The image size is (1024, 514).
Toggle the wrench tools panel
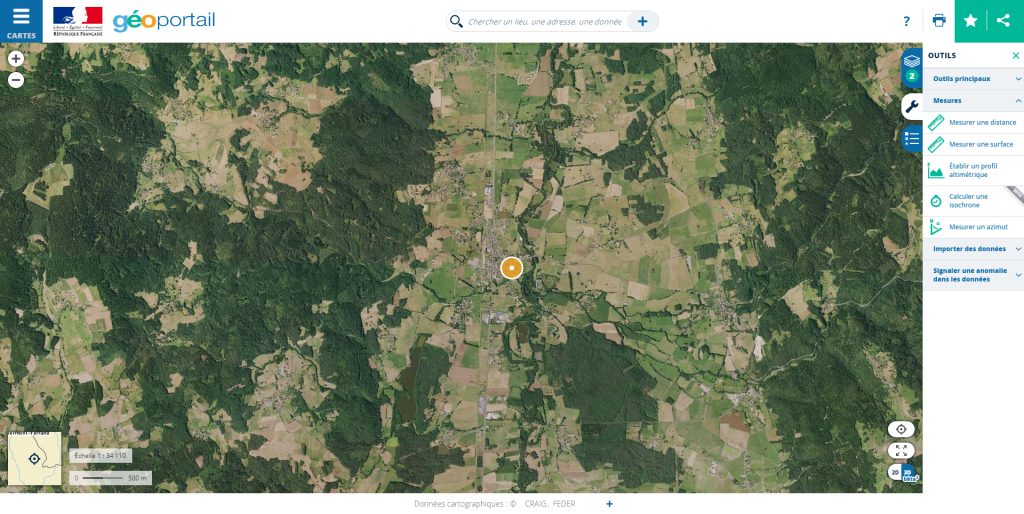912,106
